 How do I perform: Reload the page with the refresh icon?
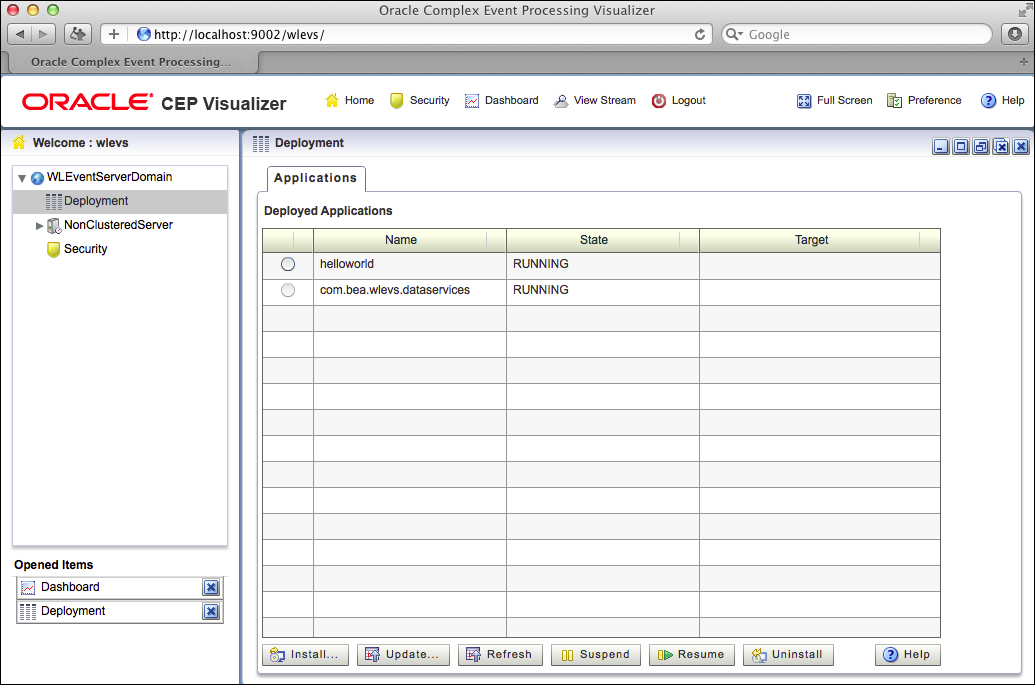[x=700, y=34]
